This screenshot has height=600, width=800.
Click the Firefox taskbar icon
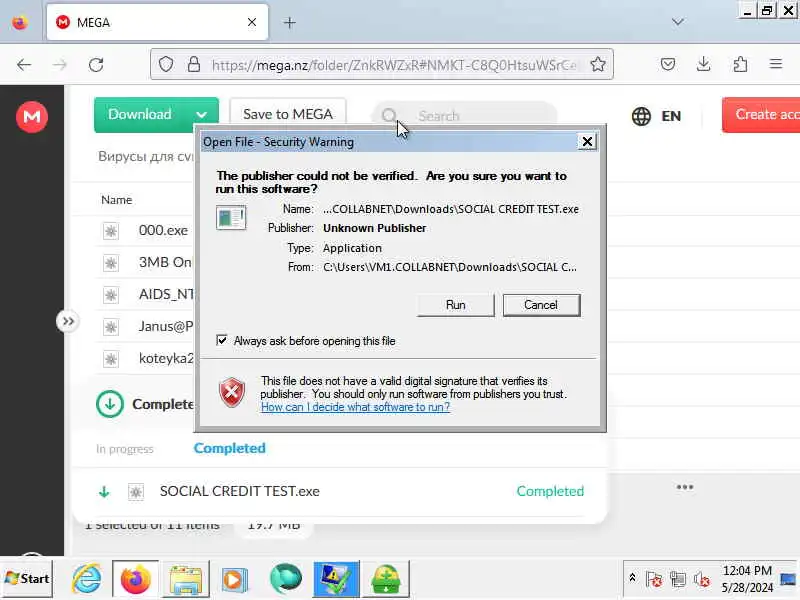(x=135, y=579)
